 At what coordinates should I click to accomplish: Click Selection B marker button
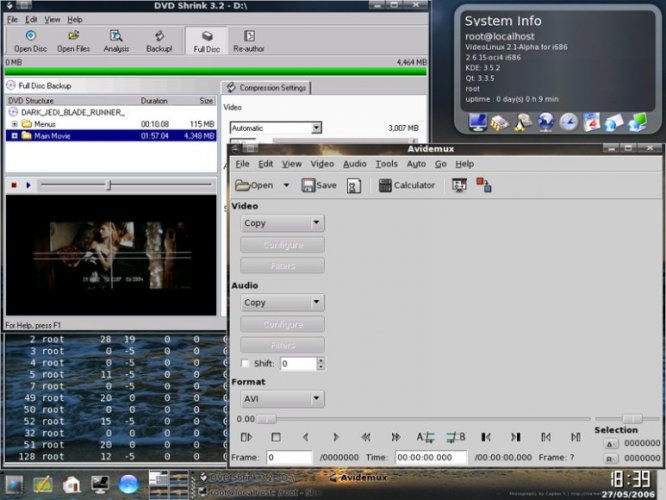tap(610, 459)
